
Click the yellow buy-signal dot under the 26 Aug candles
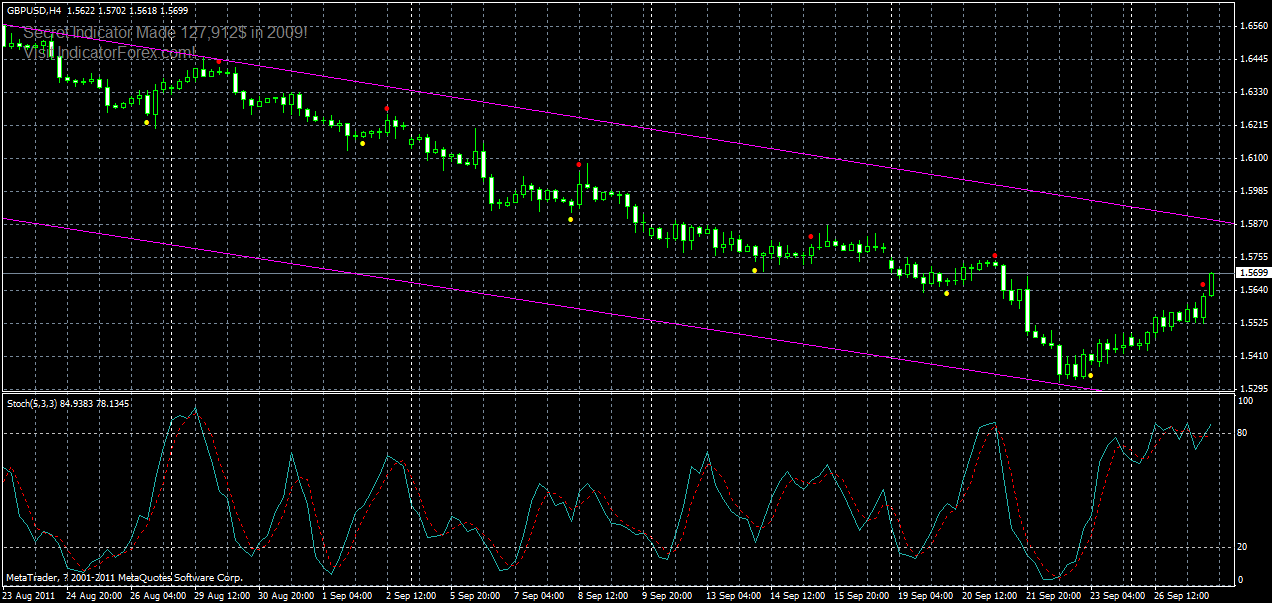coord(146,122)
